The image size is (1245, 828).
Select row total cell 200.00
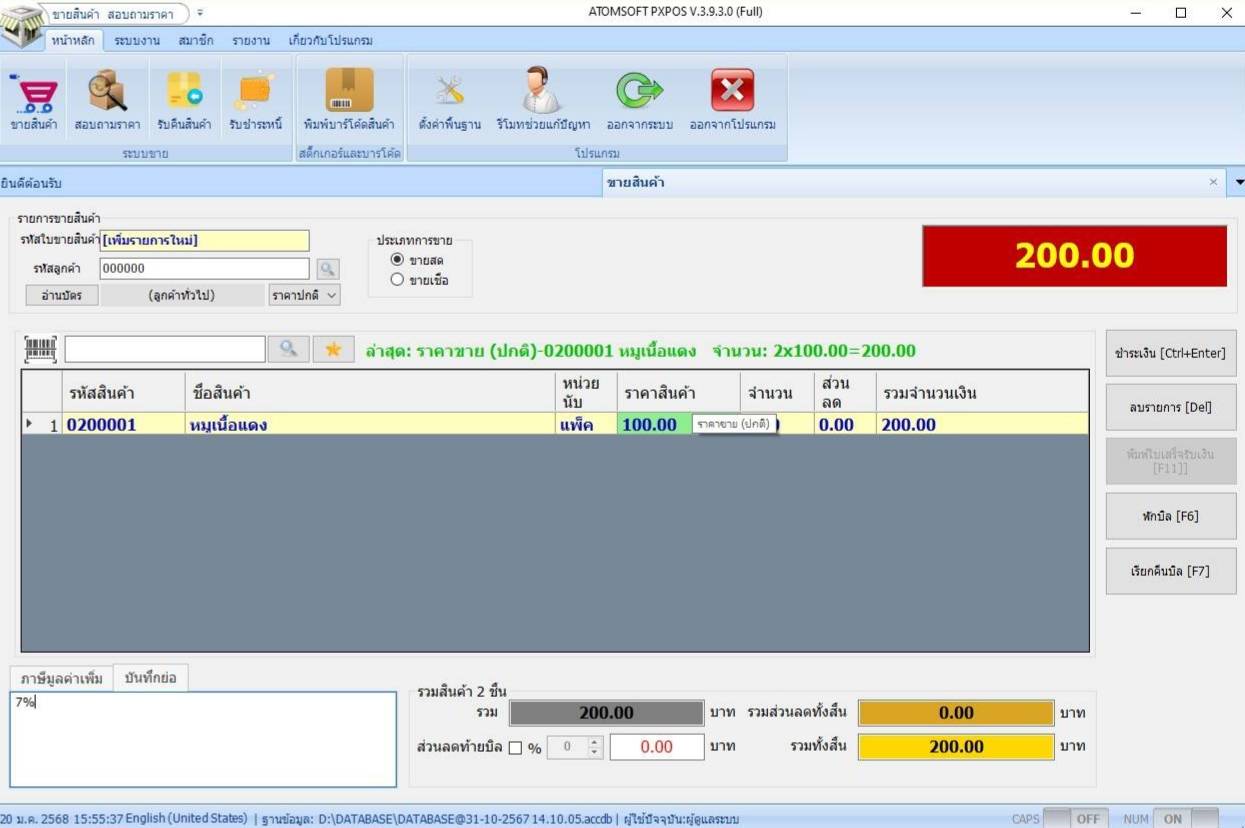pyautogui.click(x=982, y=424)
